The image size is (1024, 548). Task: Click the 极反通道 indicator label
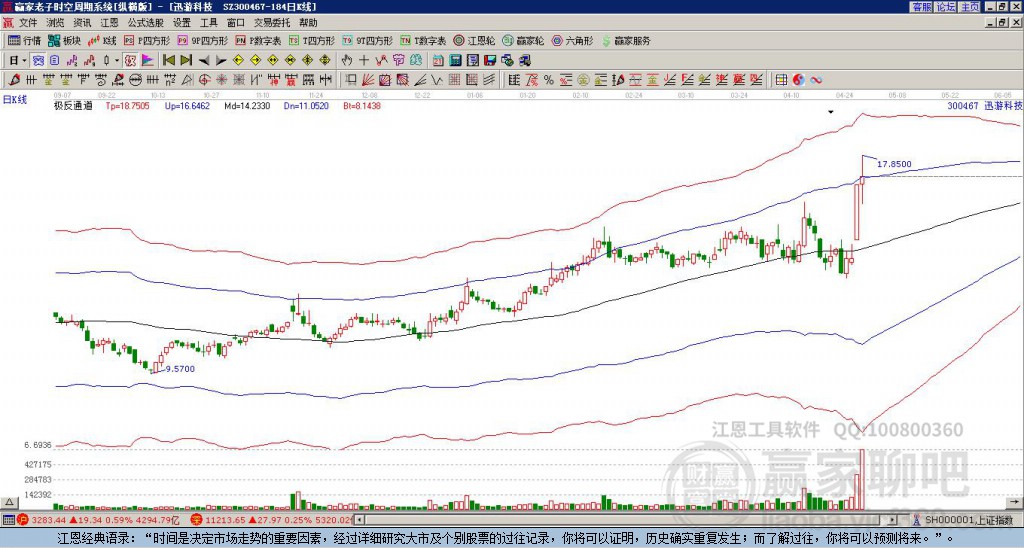coord(73,105)
